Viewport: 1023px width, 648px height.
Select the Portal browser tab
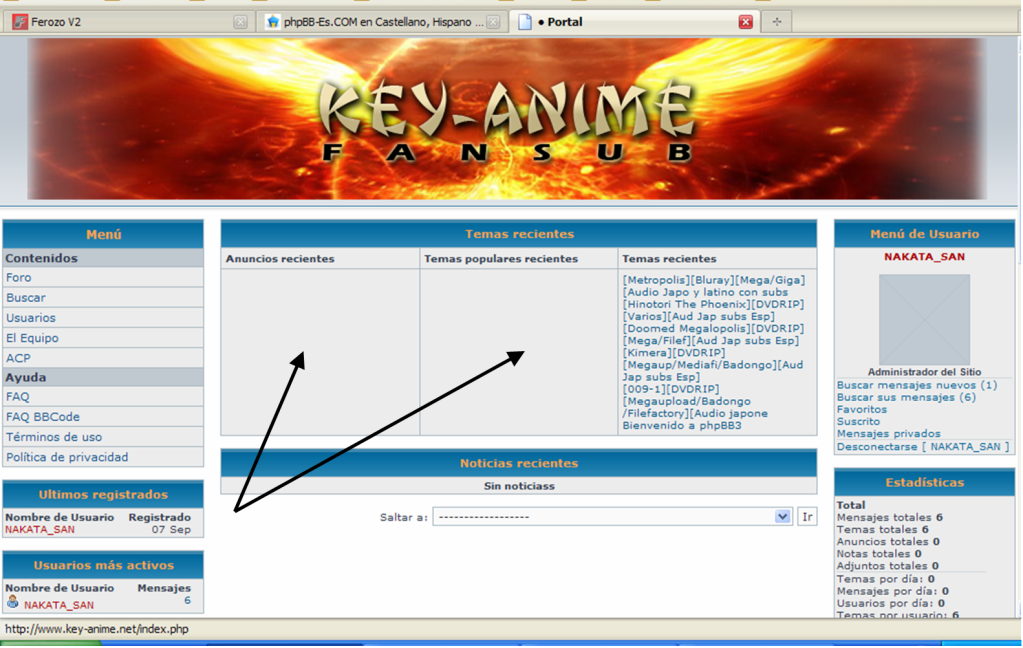[x=634, y=22]
